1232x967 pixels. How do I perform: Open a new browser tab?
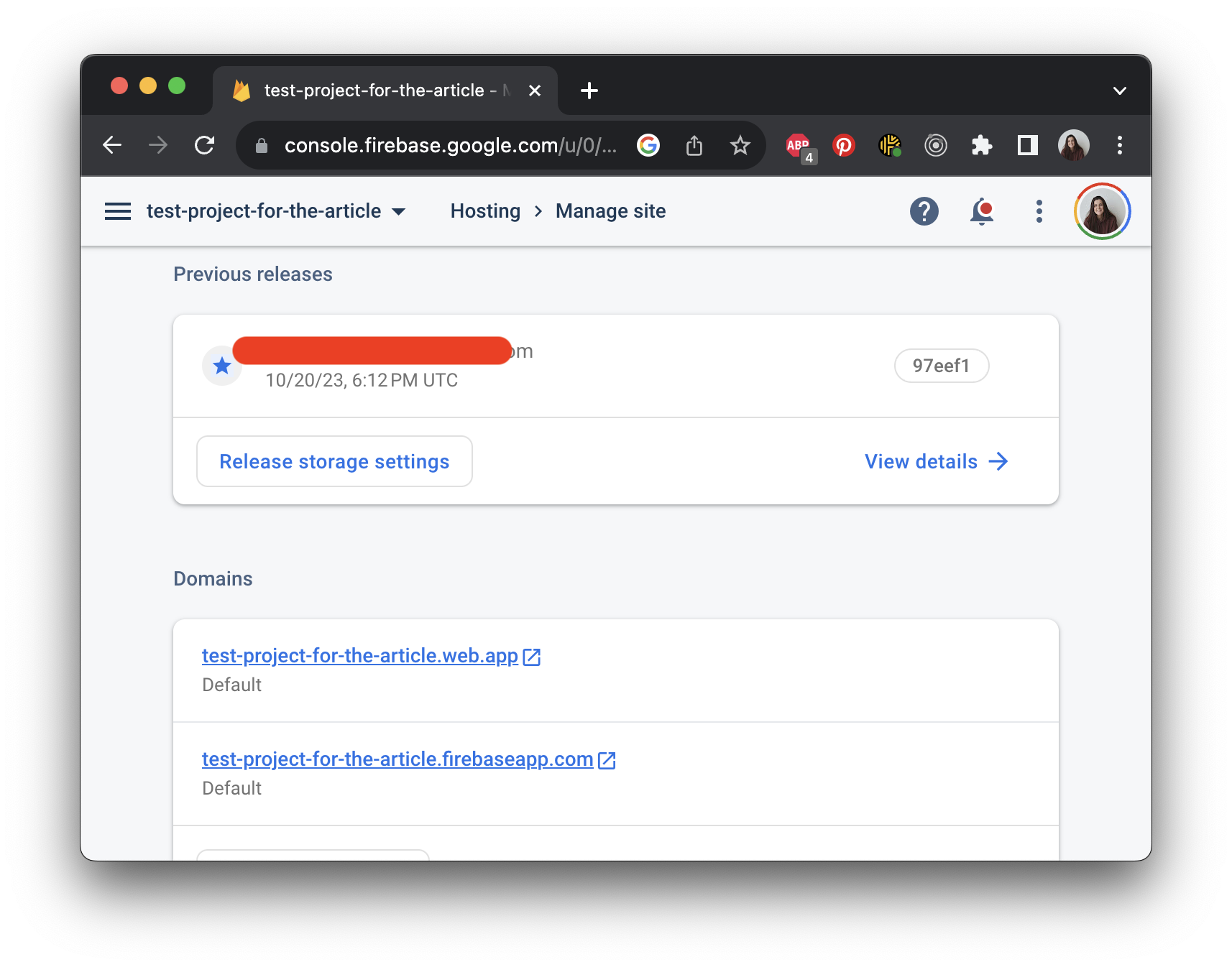click(x=589, y=91)
